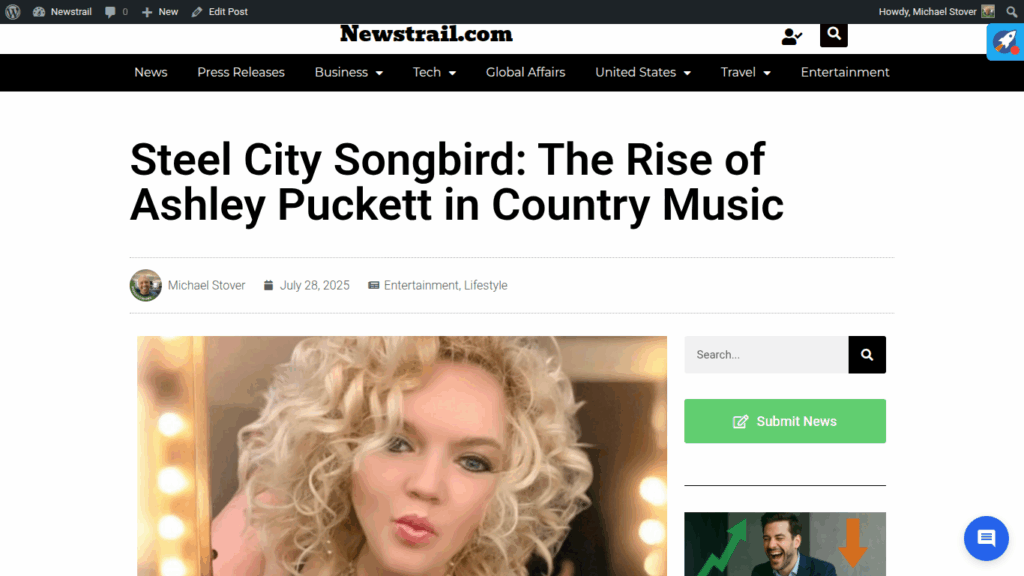1024x576 pixels.
Task: Click into the sidebar Search field
Action: pos(766,355)
